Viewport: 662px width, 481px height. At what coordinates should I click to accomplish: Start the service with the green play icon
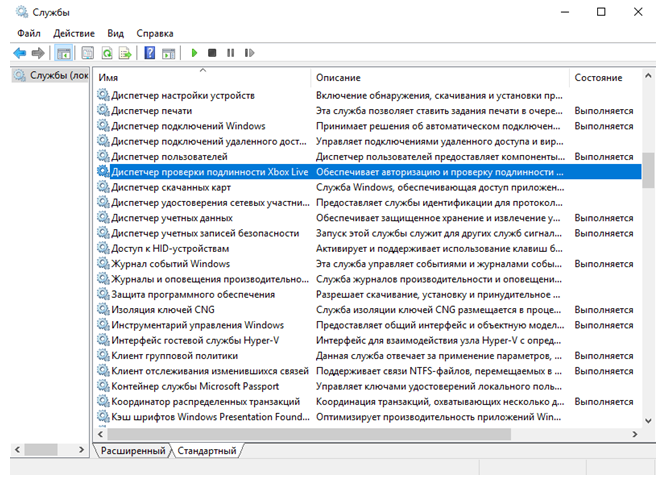pos(194,53)
